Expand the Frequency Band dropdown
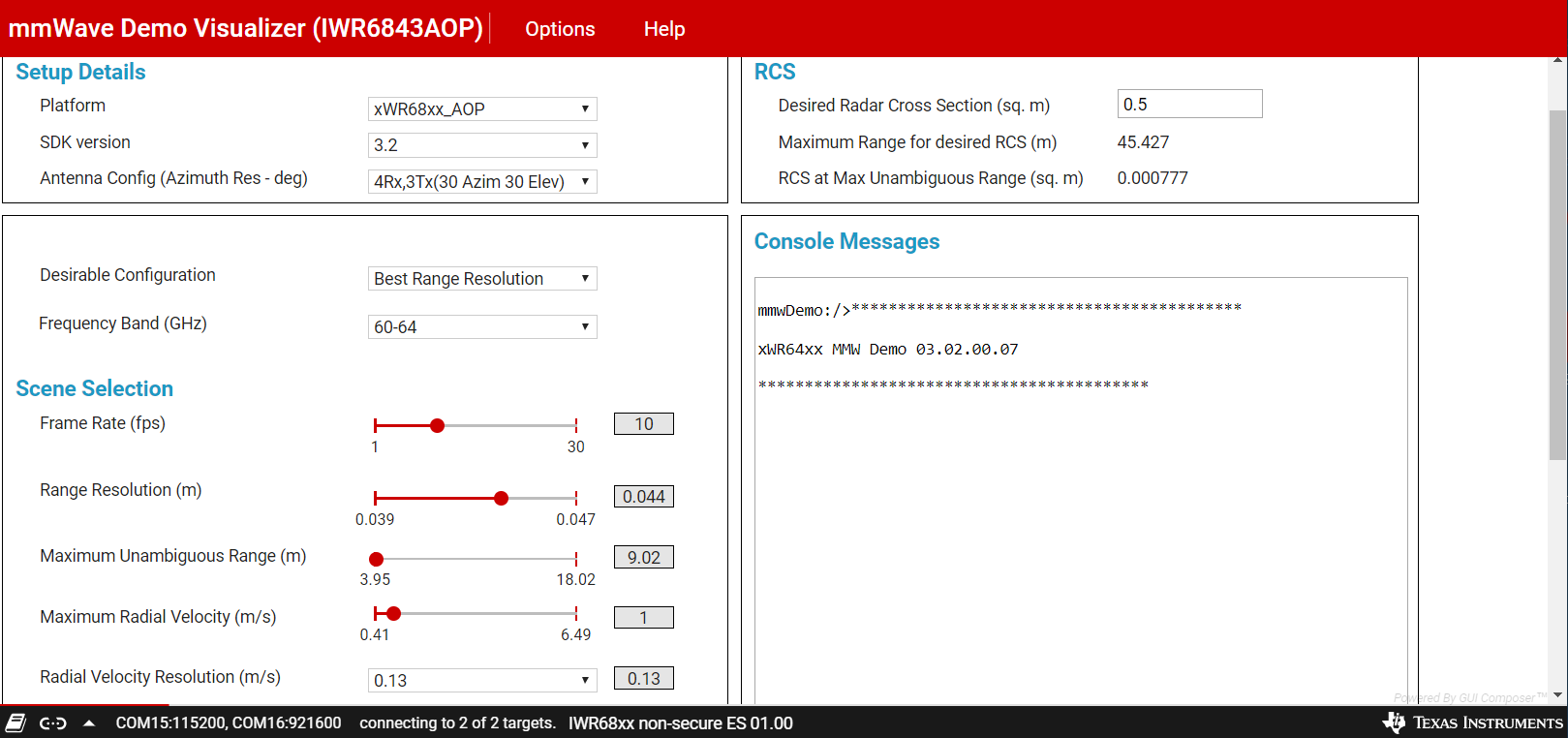The height and width of the screenshot is (738, 1568). pyautogui.click(x=482, y=326)
